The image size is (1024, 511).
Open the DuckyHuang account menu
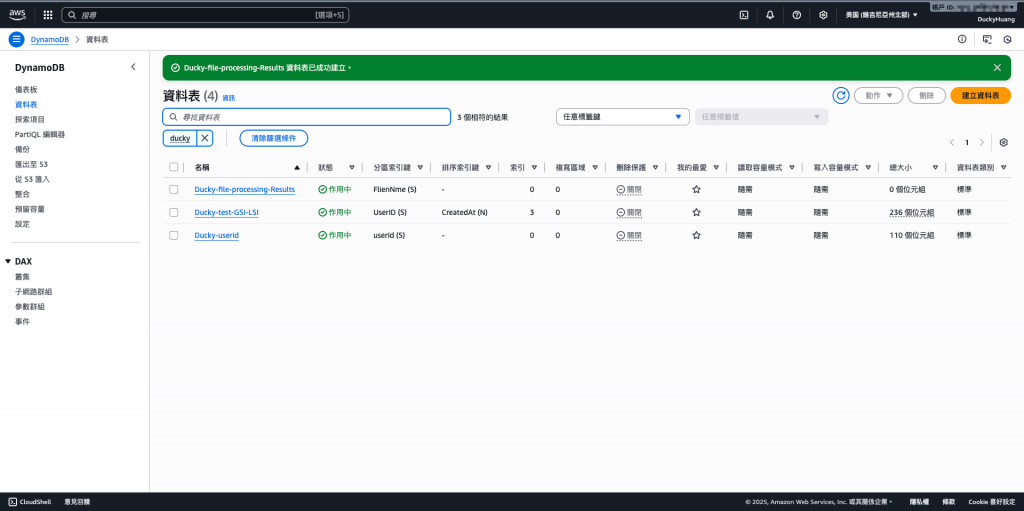click(x=997, y=20)
